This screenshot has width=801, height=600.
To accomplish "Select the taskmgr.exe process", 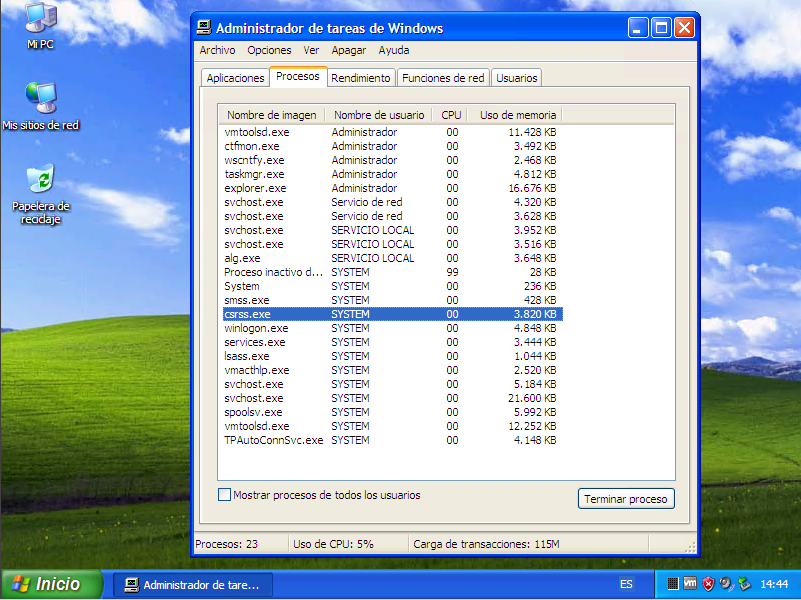I will pyautogui.click(x=392, y=174).
